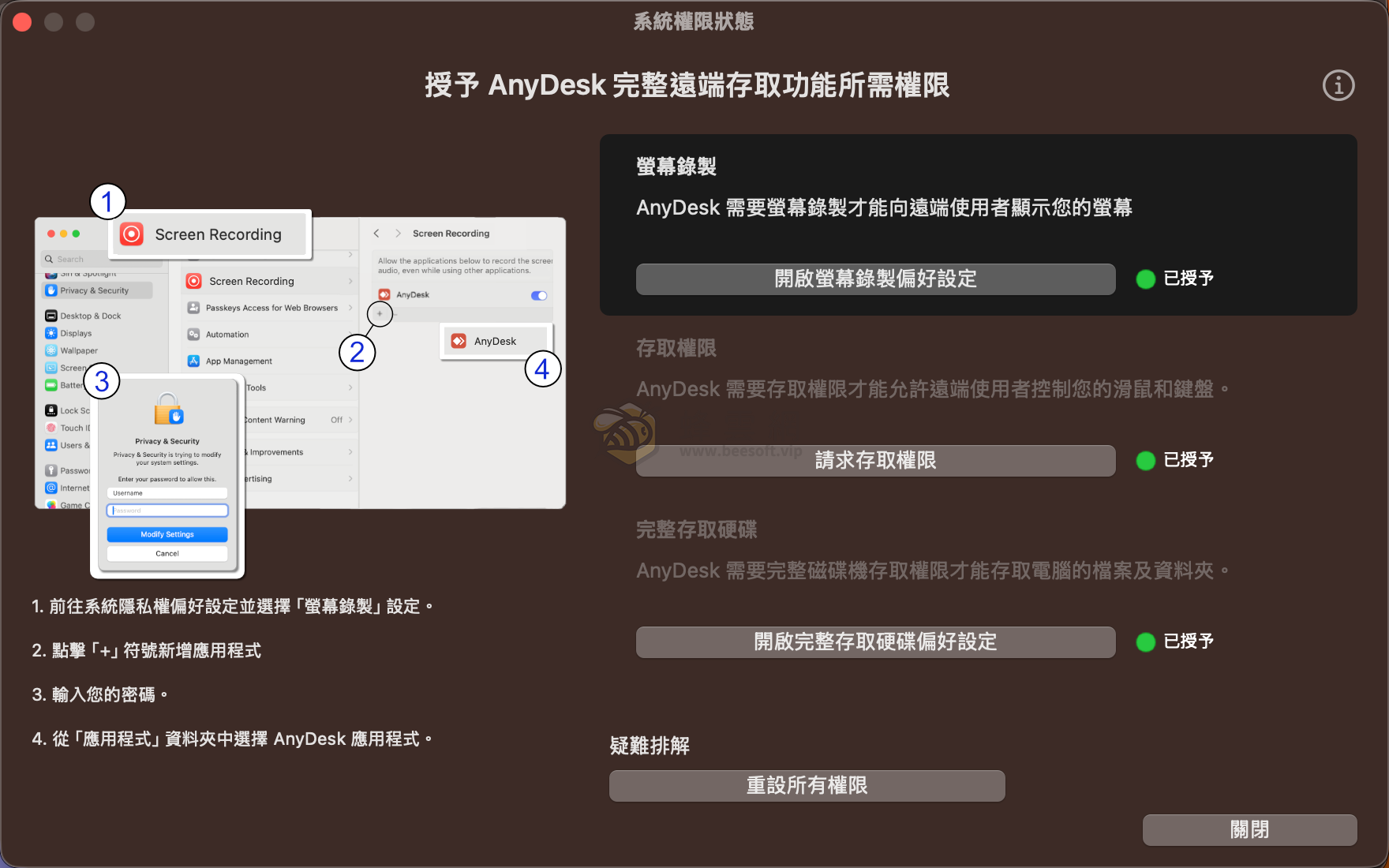Click description about 完整磁碟機存取權限
Viewport: 1389px width, 868px height.
pos(933,571)
